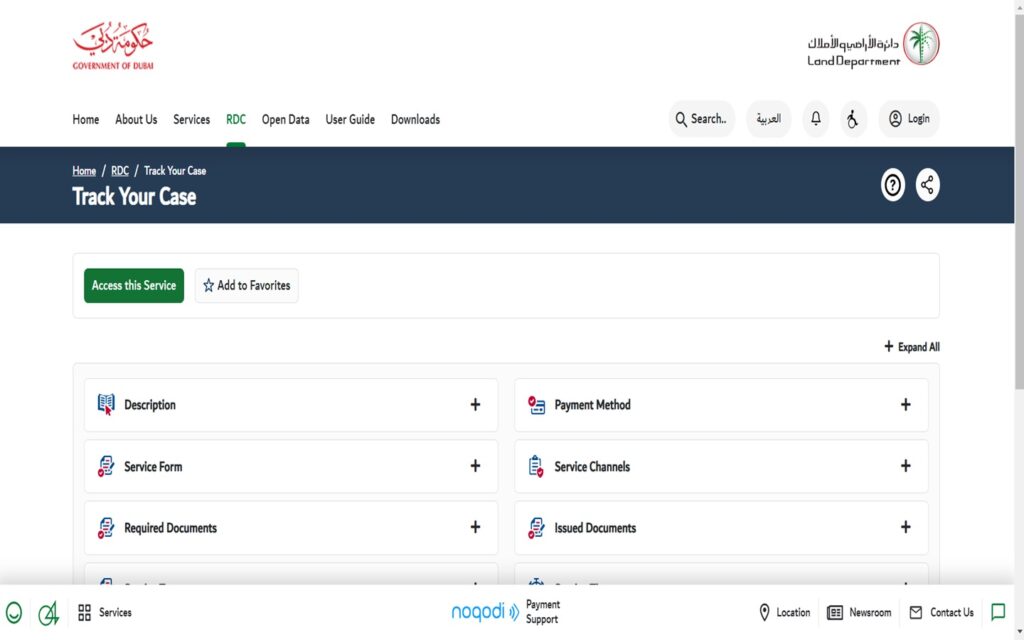
Task: Click the help question mark icon
Action: click(x=892, y=185)
